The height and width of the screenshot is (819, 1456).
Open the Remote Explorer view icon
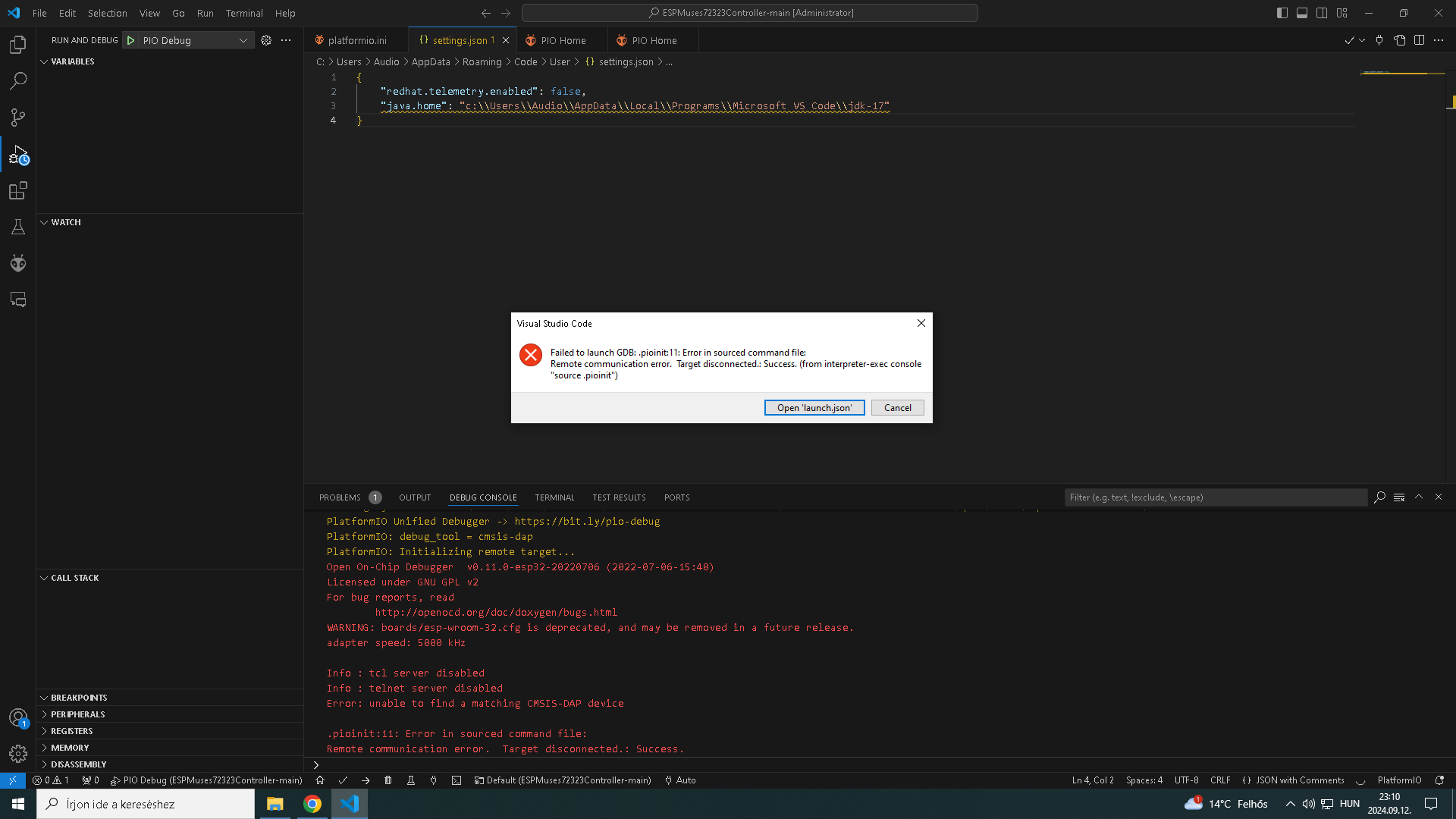(18, 300)
